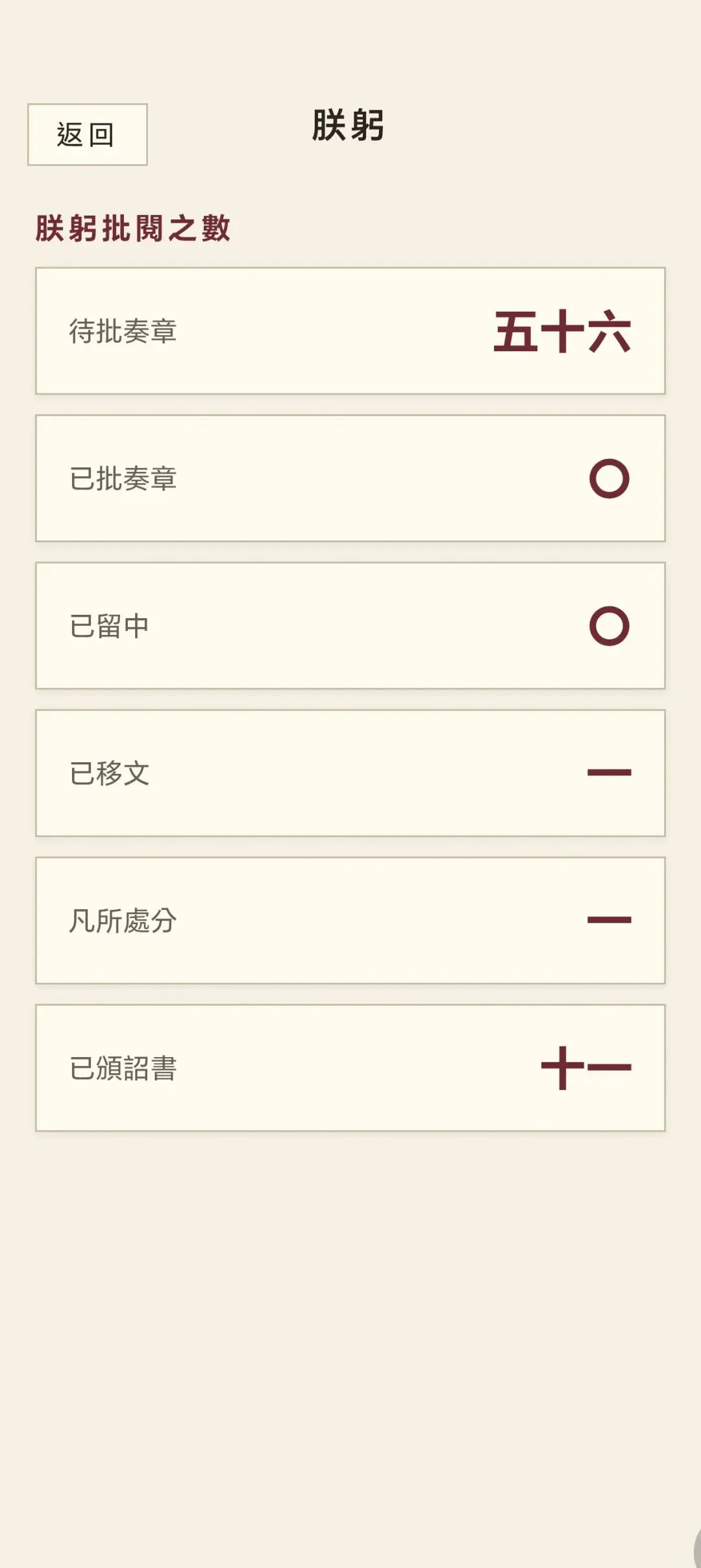Click the 一 count for 已移文
The height and width of the screenshot is (1568, 701).
tap(609, 773)
